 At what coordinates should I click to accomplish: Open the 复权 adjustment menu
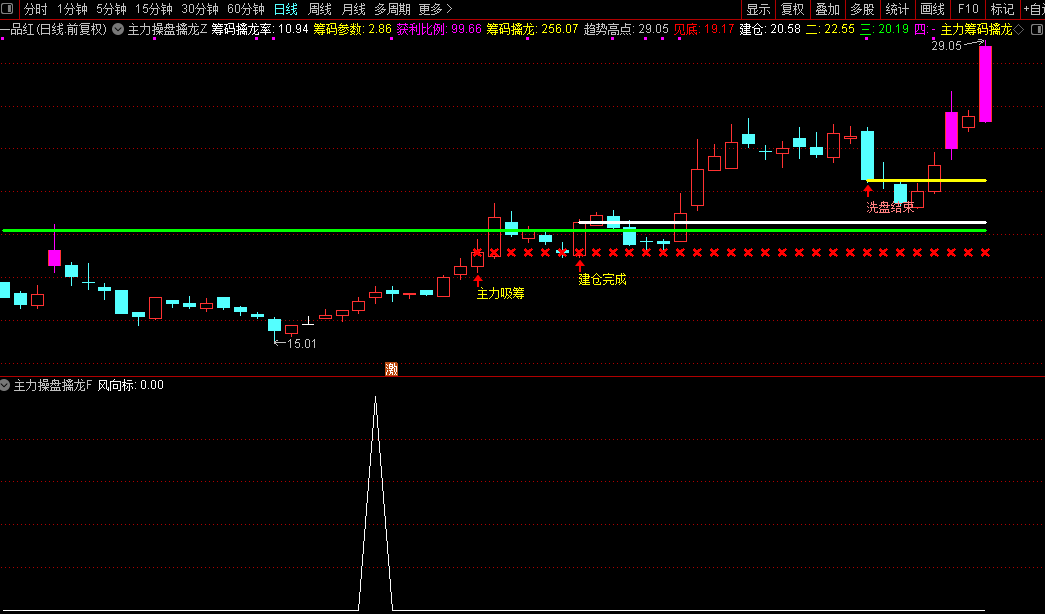click(793, 9)
